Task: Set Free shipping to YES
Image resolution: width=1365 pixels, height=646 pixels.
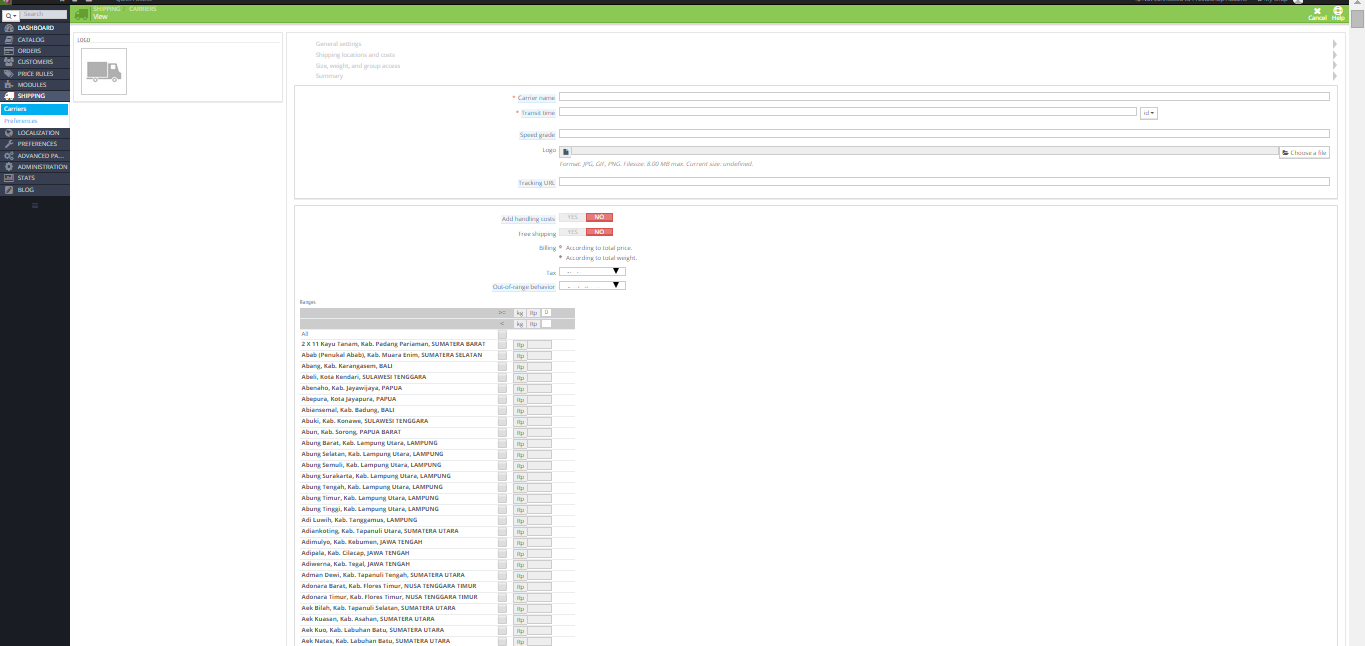Action: point(572,232)
